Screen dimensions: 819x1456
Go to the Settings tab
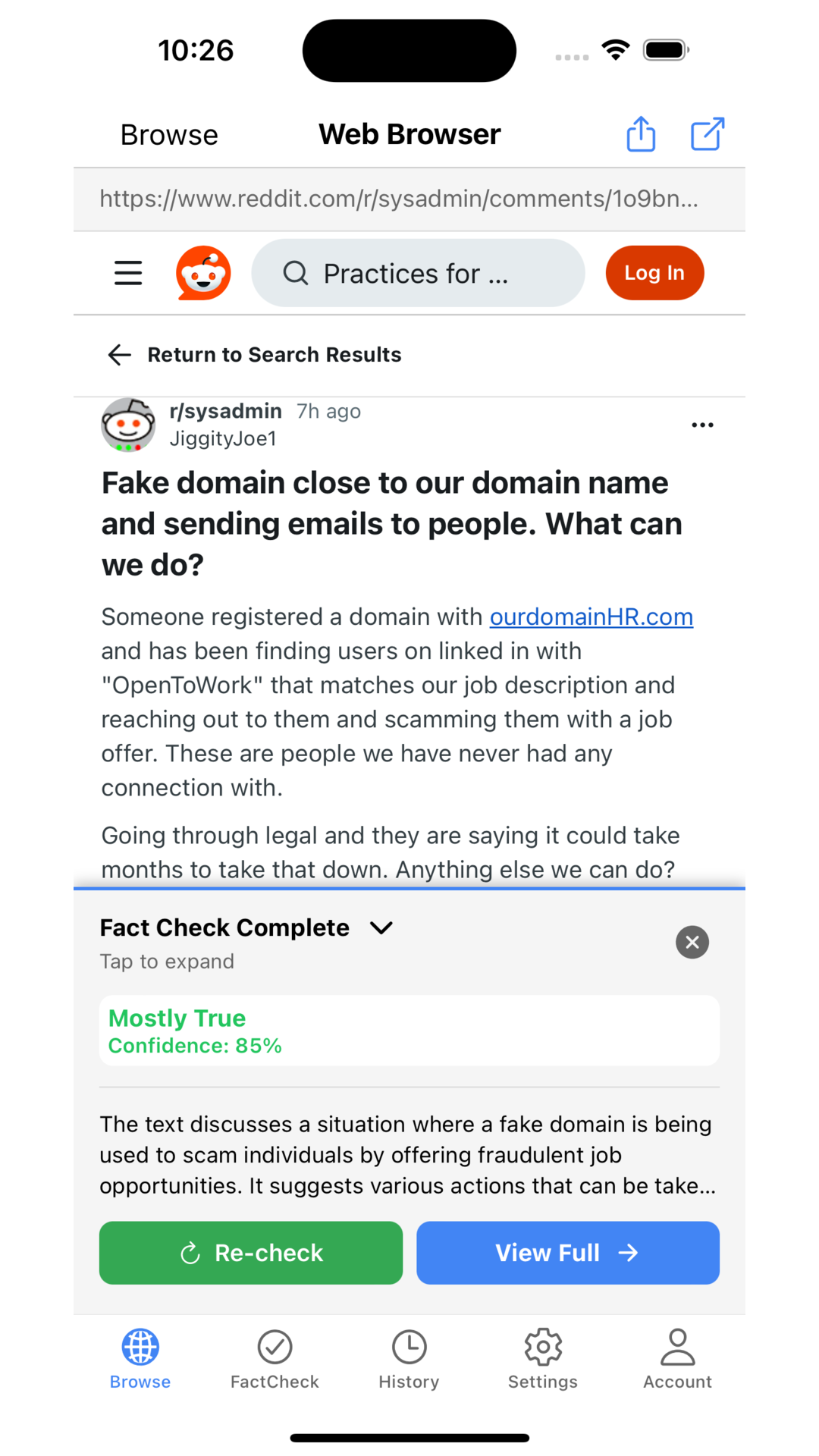[x=543, y=1359]
